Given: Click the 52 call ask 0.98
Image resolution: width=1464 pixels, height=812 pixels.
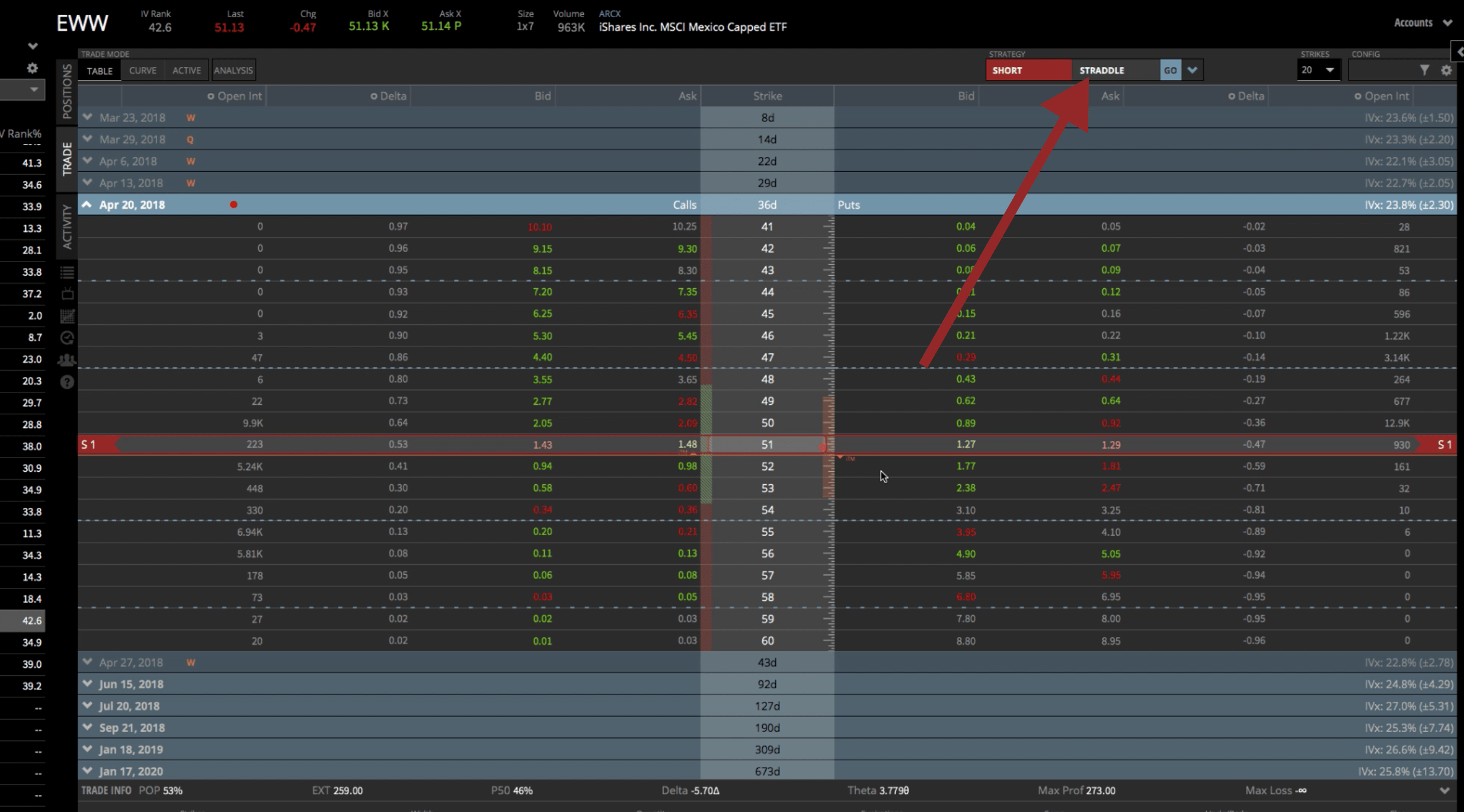Looking at the screenshot, I should (x=687, y=466).
